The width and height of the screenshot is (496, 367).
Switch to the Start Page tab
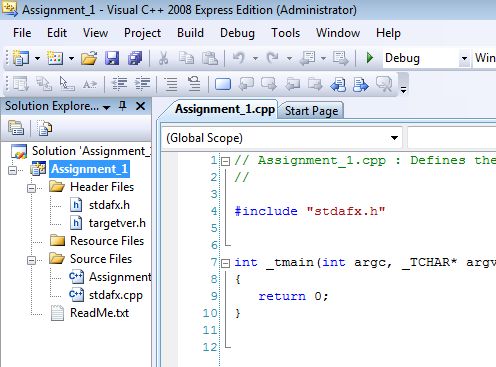(x=311, y=111)
